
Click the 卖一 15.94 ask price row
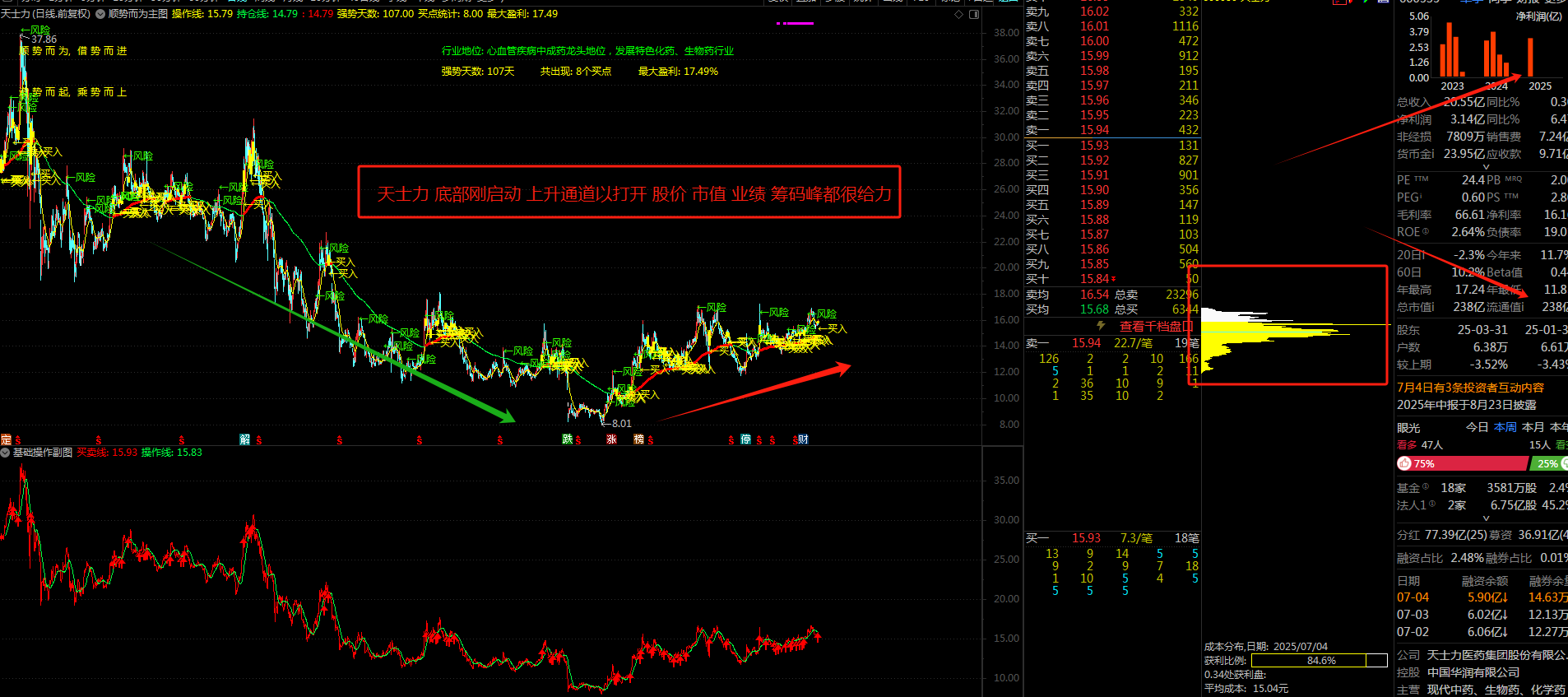1112,130
